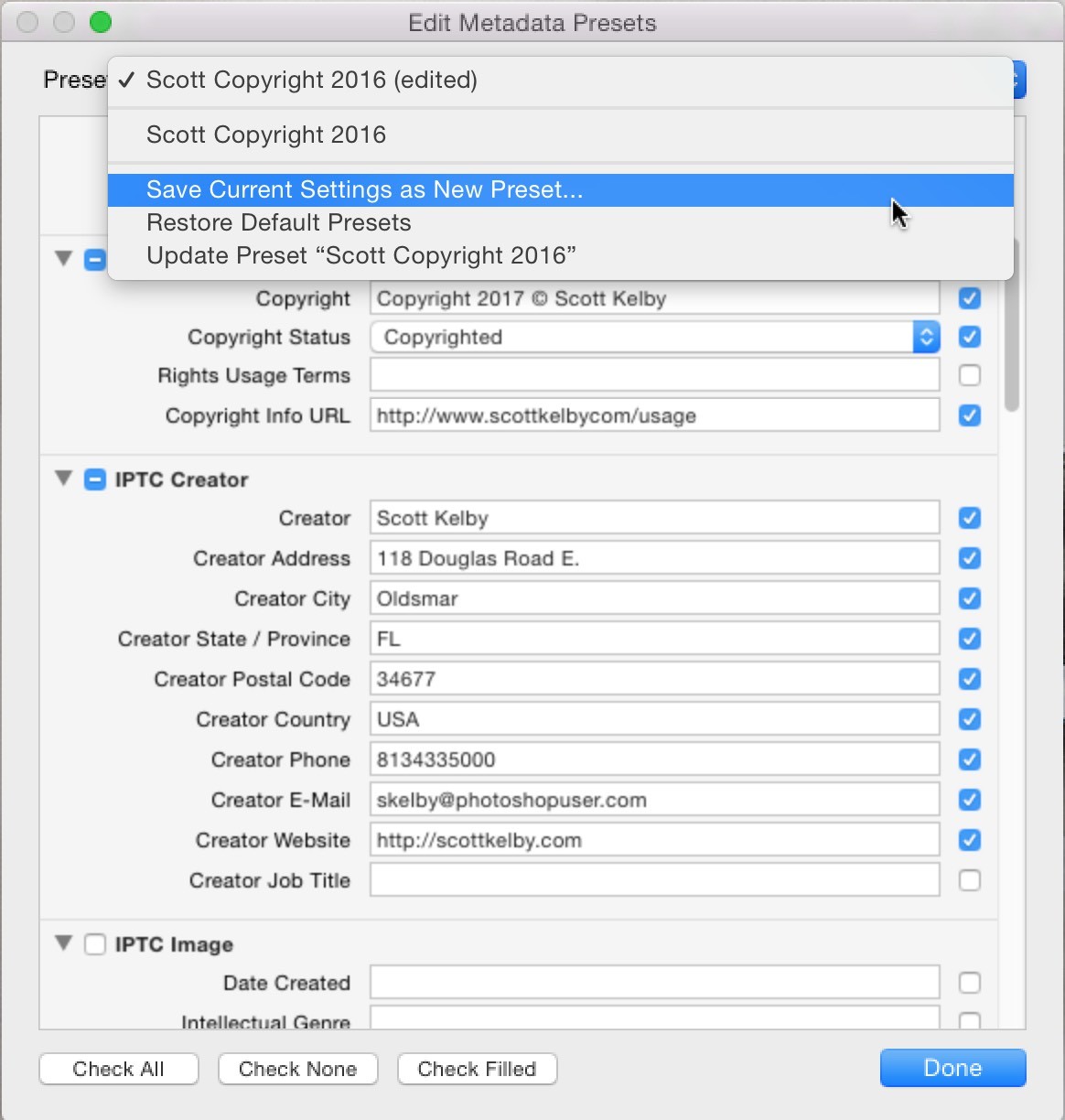Enable the Rights Usage Terms checkbox
Viewport: 1065px width, 1120px height.
click(969, 374)
